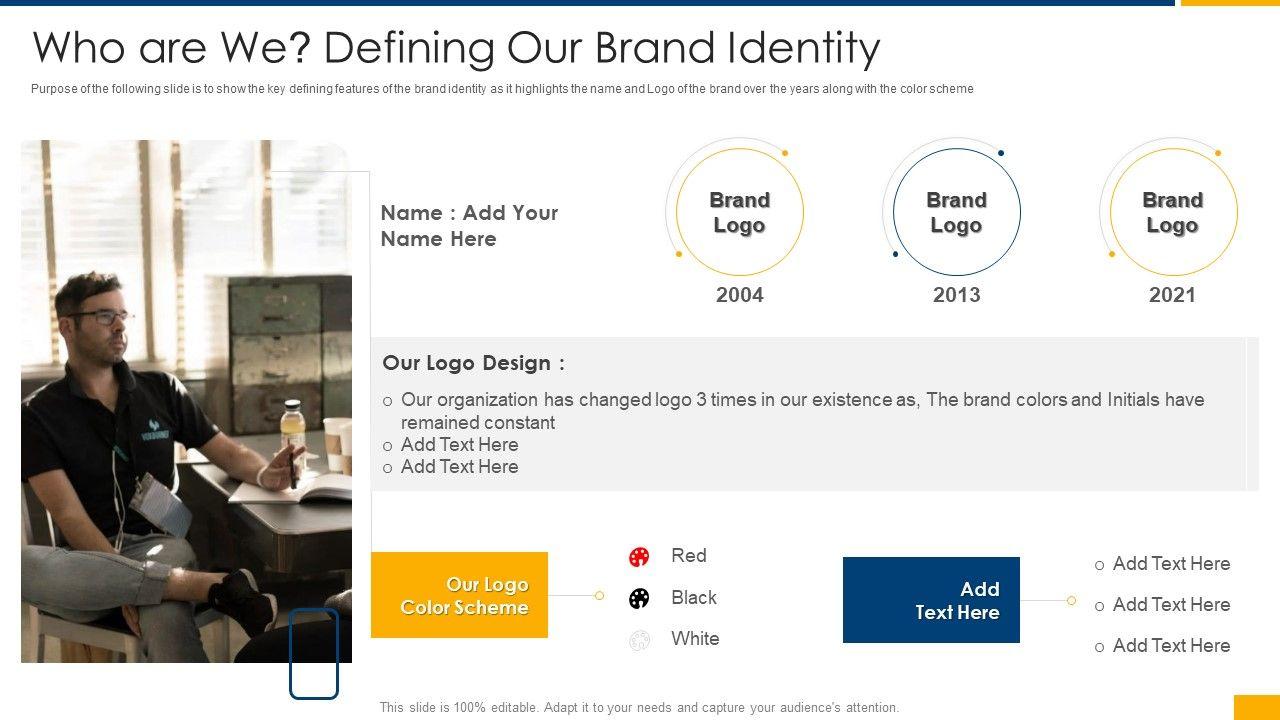
Task: Click the white palette icon
Action: pos(639,640)
